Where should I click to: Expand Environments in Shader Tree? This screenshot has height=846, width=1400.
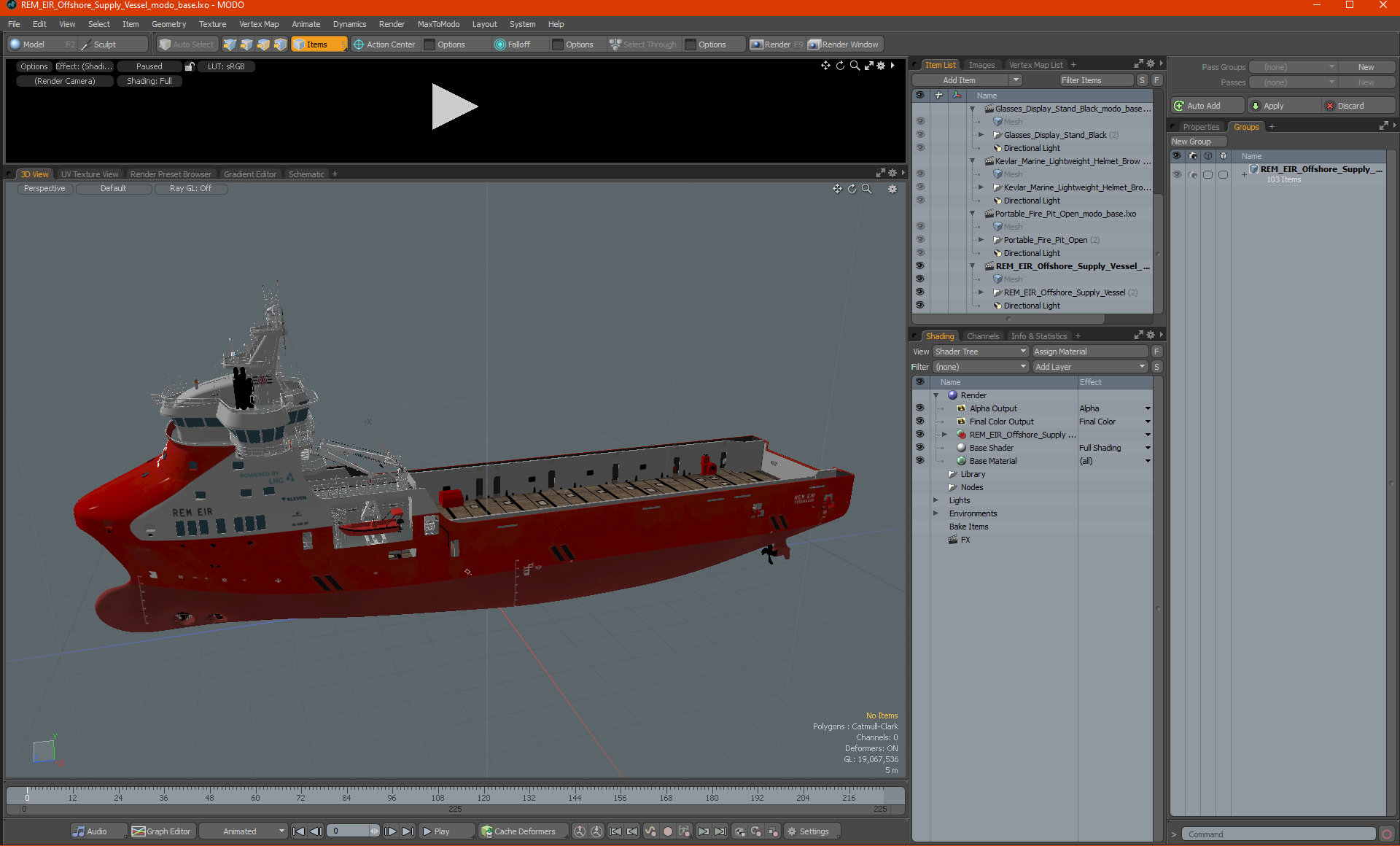tap(936, 513)
